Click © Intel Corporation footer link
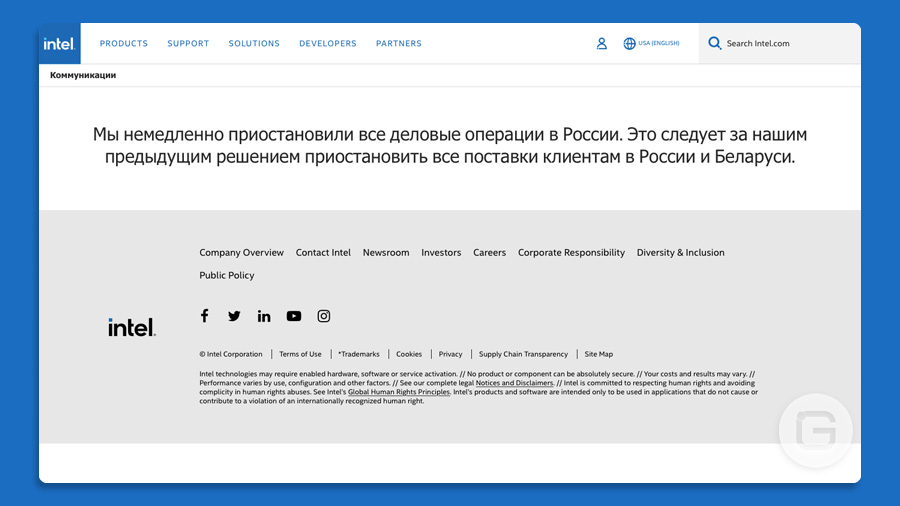 [231, 354]
